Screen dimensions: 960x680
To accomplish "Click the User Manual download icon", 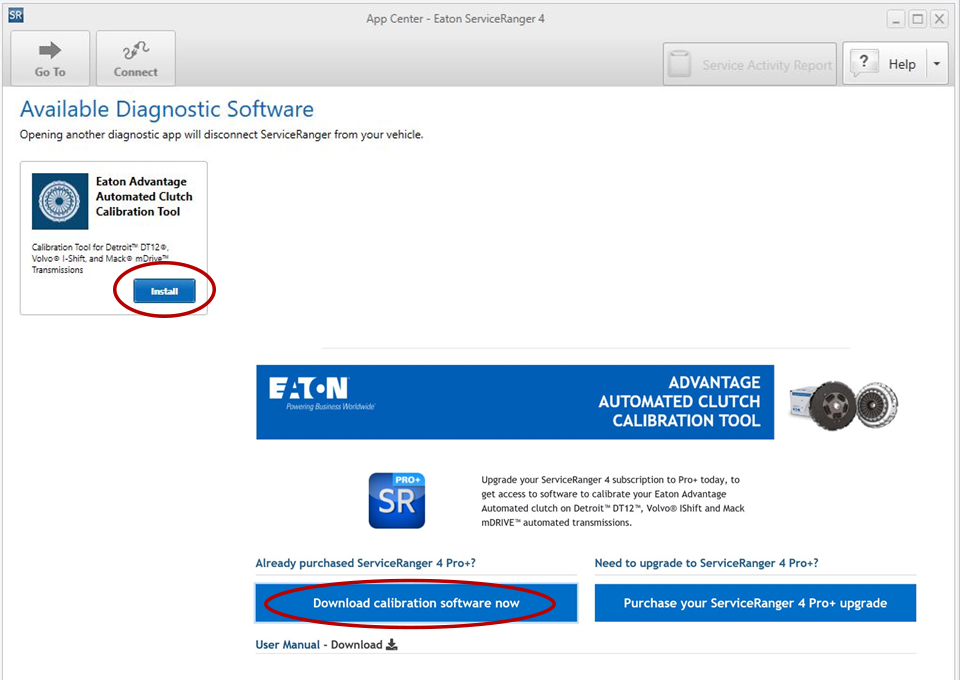I will pyautogui.click(x=392, y=645).
